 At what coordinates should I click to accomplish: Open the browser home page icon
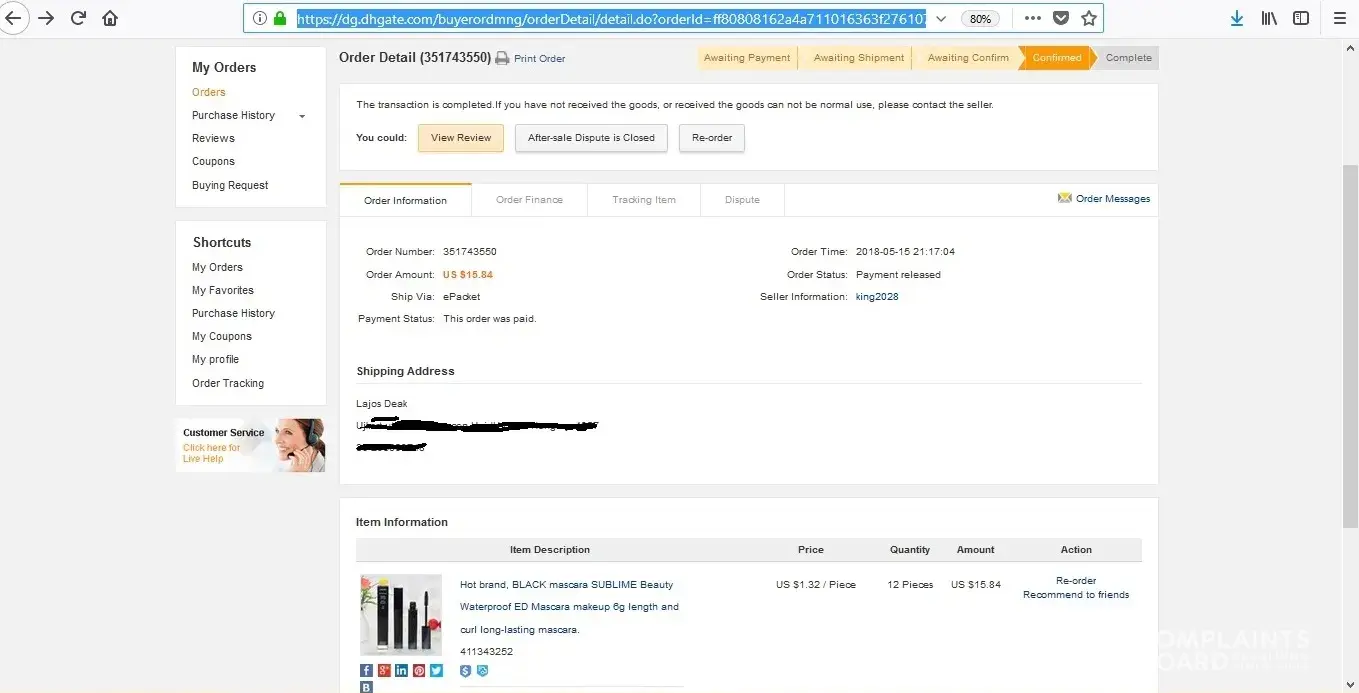(x=110, y=18)
